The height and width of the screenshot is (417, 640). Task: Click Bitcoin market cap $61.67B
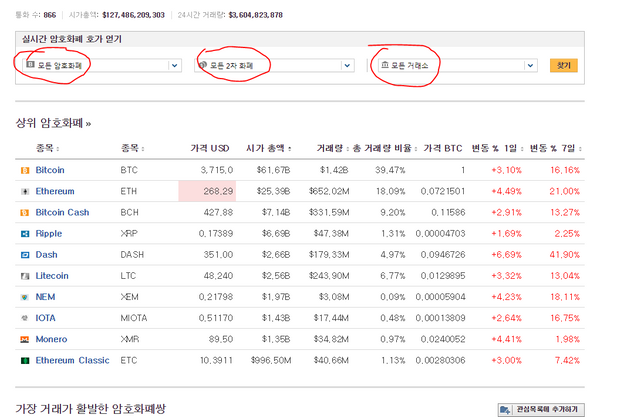click(273, 170)
